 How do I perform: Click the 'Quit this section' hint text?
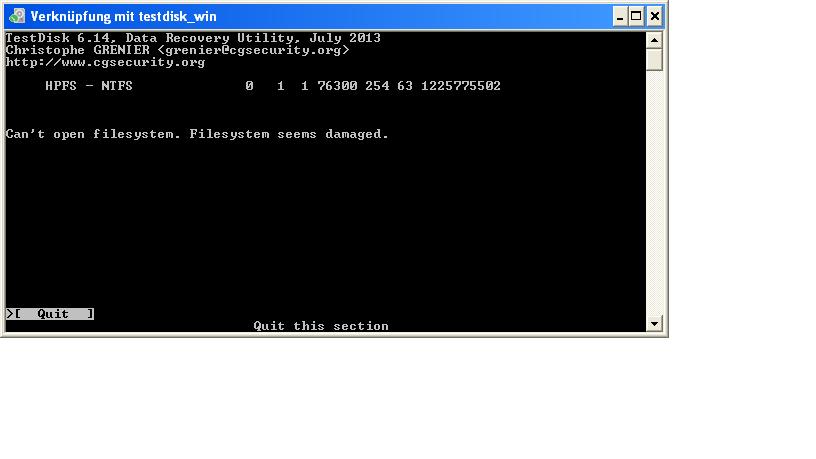pyautogui.click(x=321, y=326)
